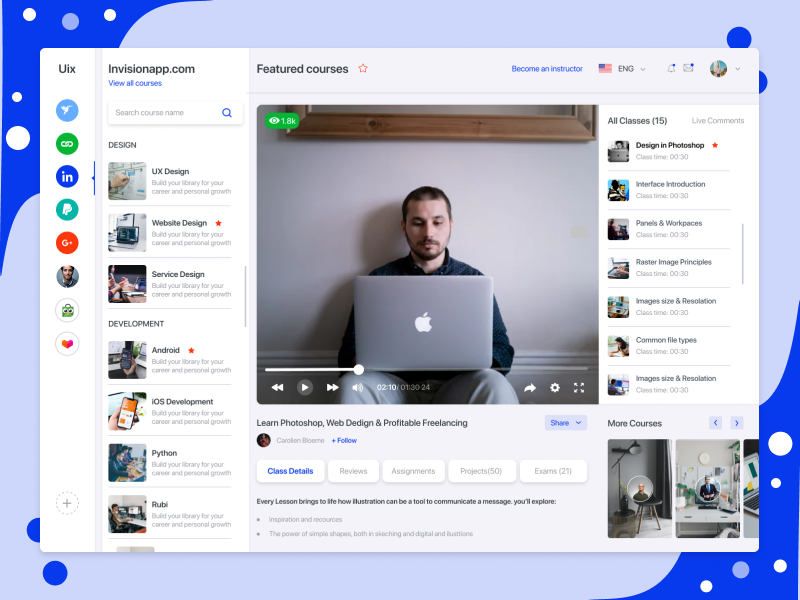Click the Search course name field

tap(165, 113)
